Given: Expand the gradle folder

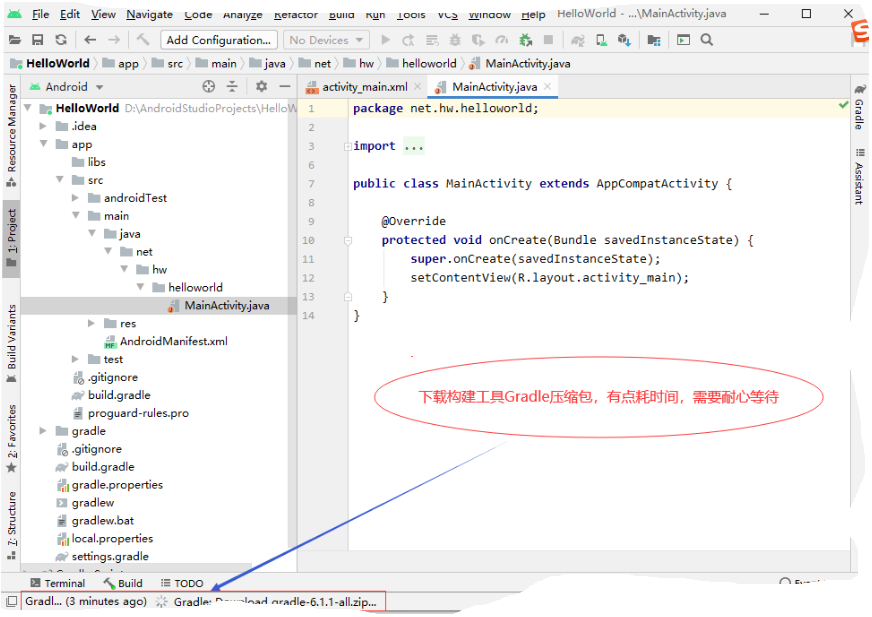Looking at the screenshot, I should click(43, 431).
